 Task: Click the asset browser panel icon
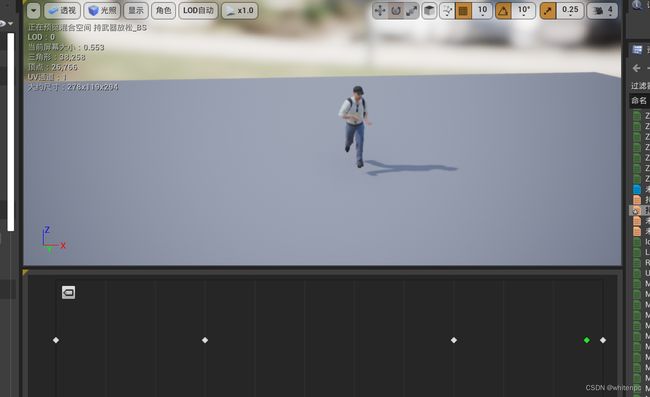point(637,50)
